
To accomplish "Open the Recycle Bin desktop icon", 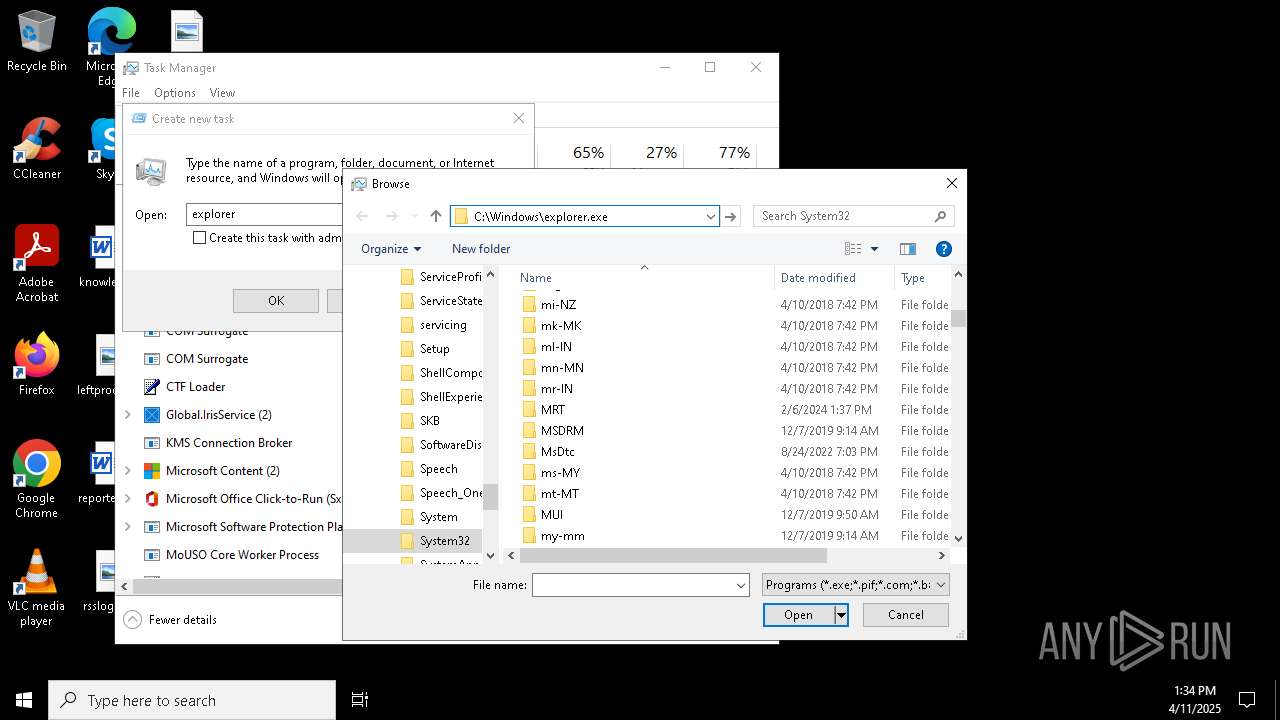I will [x=37, y=42].
